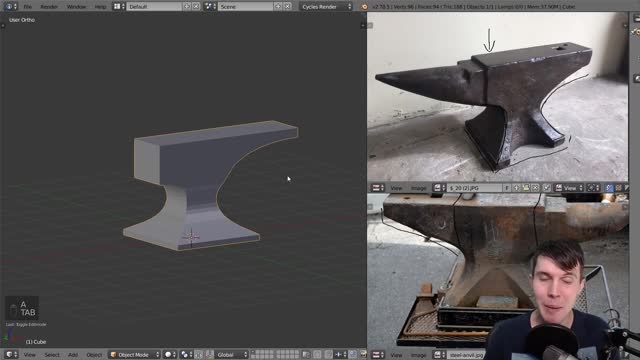Open the upper image editor View menu
This screenshot has height=360, width=640.
pyautogui.click(x=396, y=188)
